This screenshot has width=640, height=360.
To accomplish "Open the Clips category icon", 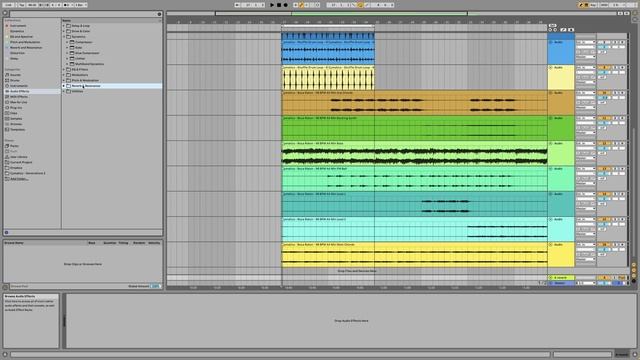I will 7,113.
